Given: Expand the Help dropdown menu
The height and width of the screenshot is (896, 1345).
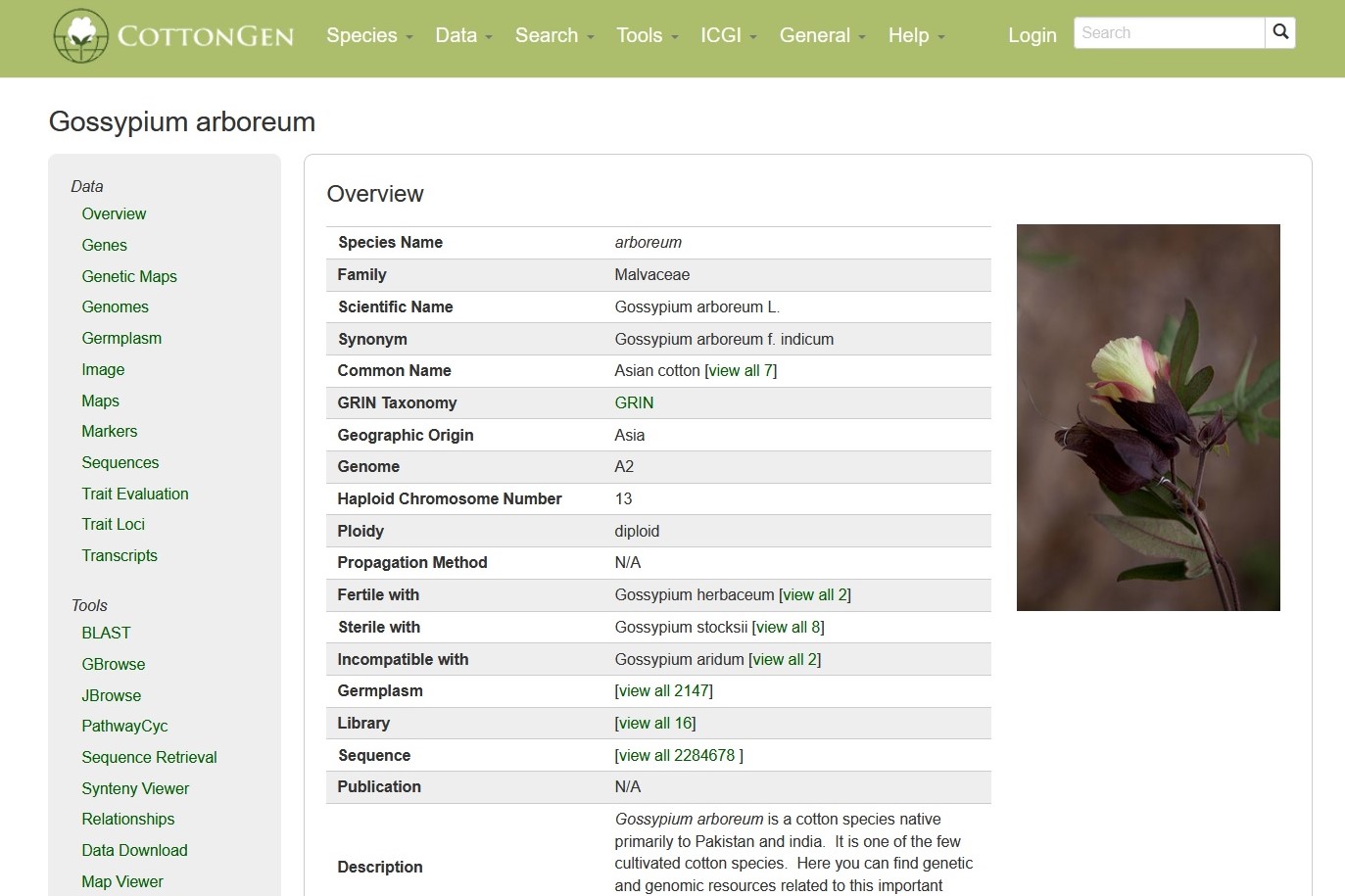Looking at the screenshot, I should [x=916, y=35].
